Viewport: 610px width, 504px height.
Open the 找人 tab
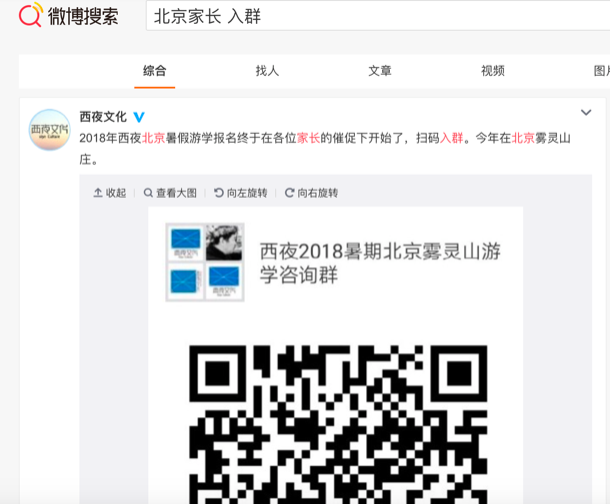267,71
